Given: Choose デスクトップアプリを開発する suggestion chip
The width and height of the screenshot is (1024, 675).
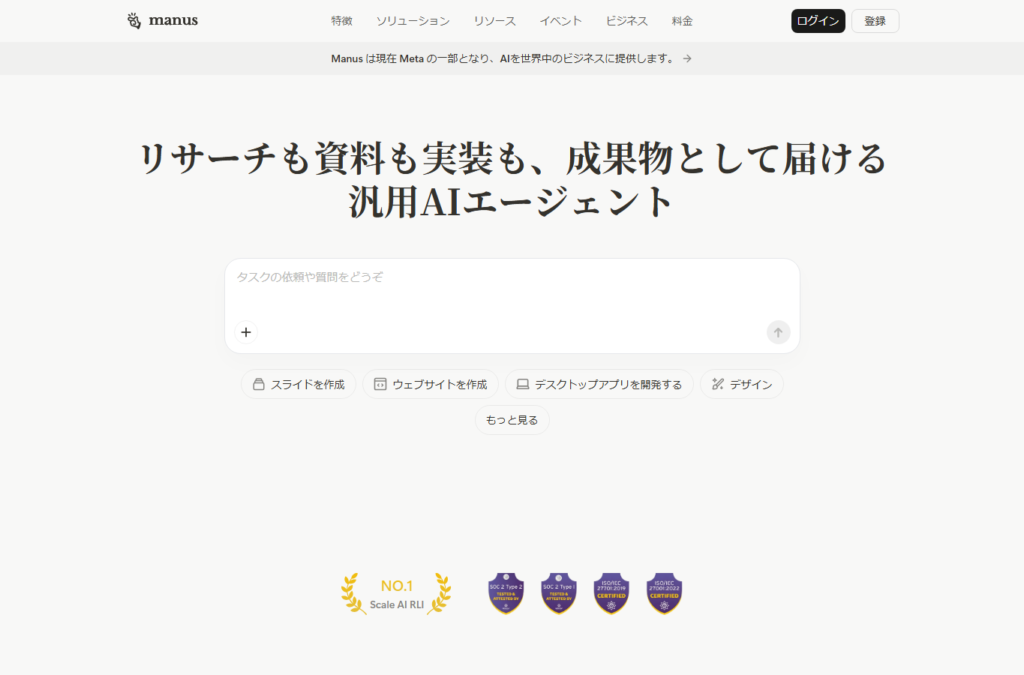Looking at the screenshot, I should click(x=599, y=385).
